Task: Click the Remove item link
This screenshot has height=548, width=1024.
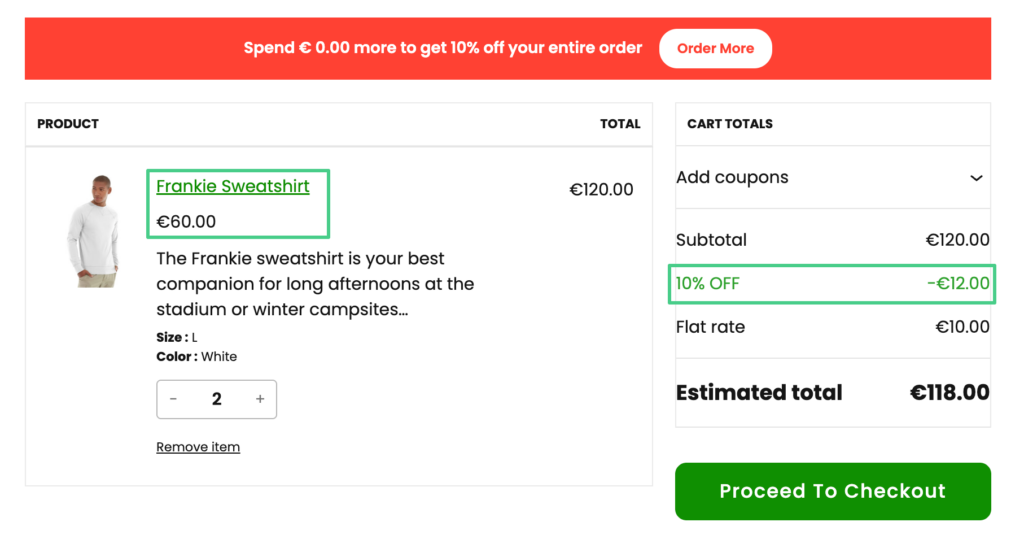Action: tap(198, 447)
